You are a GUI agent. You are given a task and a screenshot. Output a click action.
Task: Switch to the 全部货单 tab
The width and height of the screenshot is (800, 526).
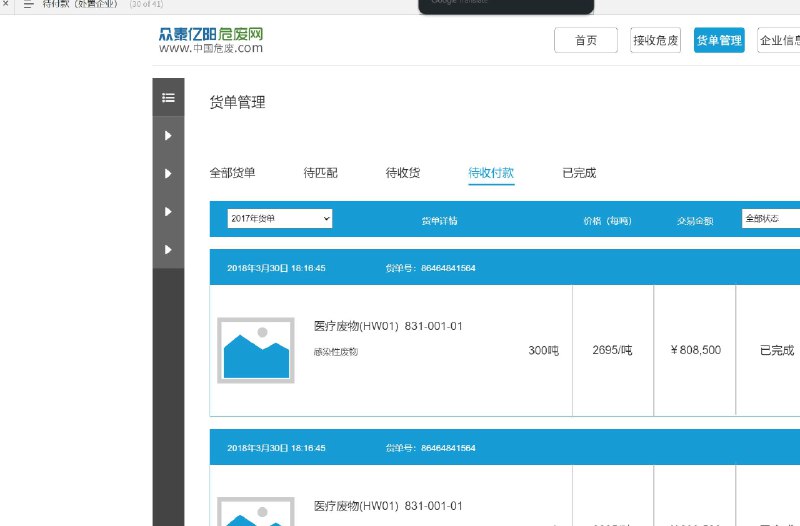click(232, 173)
